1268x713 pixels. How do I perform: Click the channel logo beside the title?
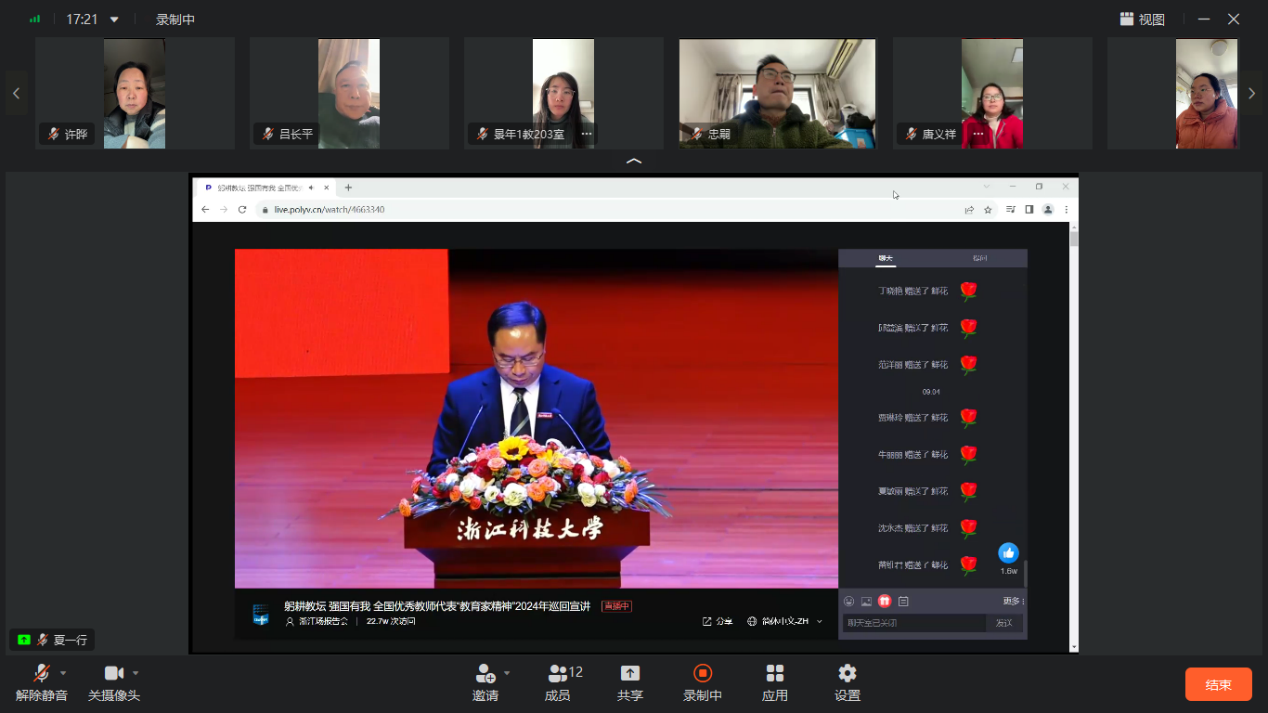tap(261, 614)
